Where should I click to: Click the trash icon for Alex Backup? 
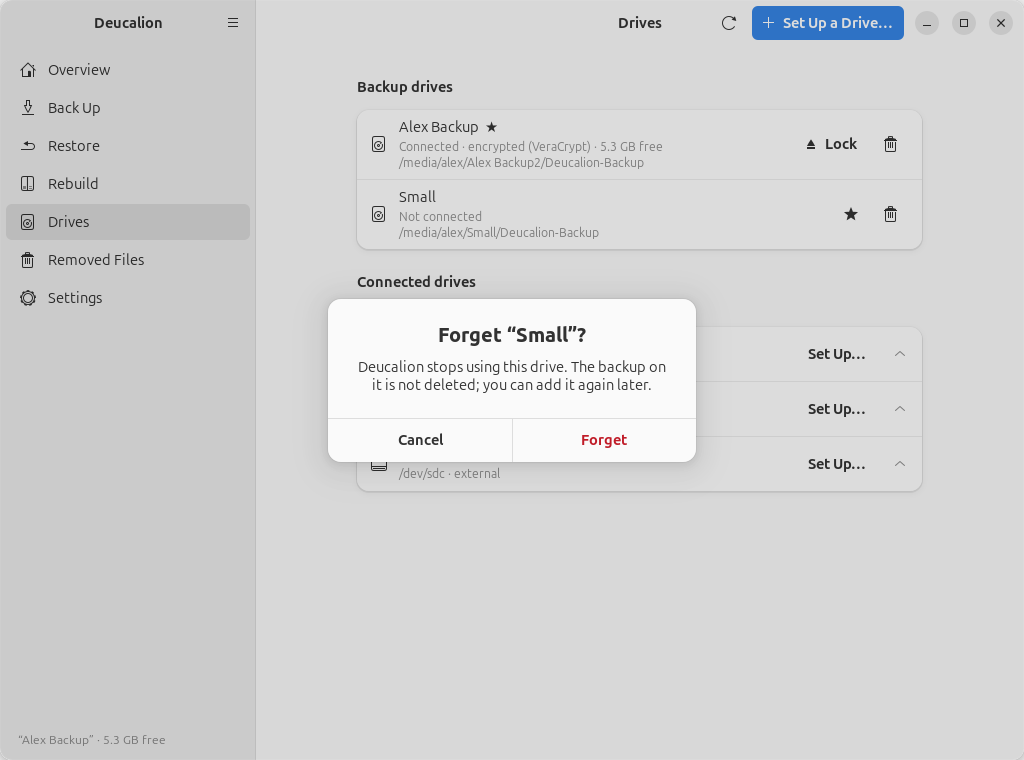coord(890,144)
